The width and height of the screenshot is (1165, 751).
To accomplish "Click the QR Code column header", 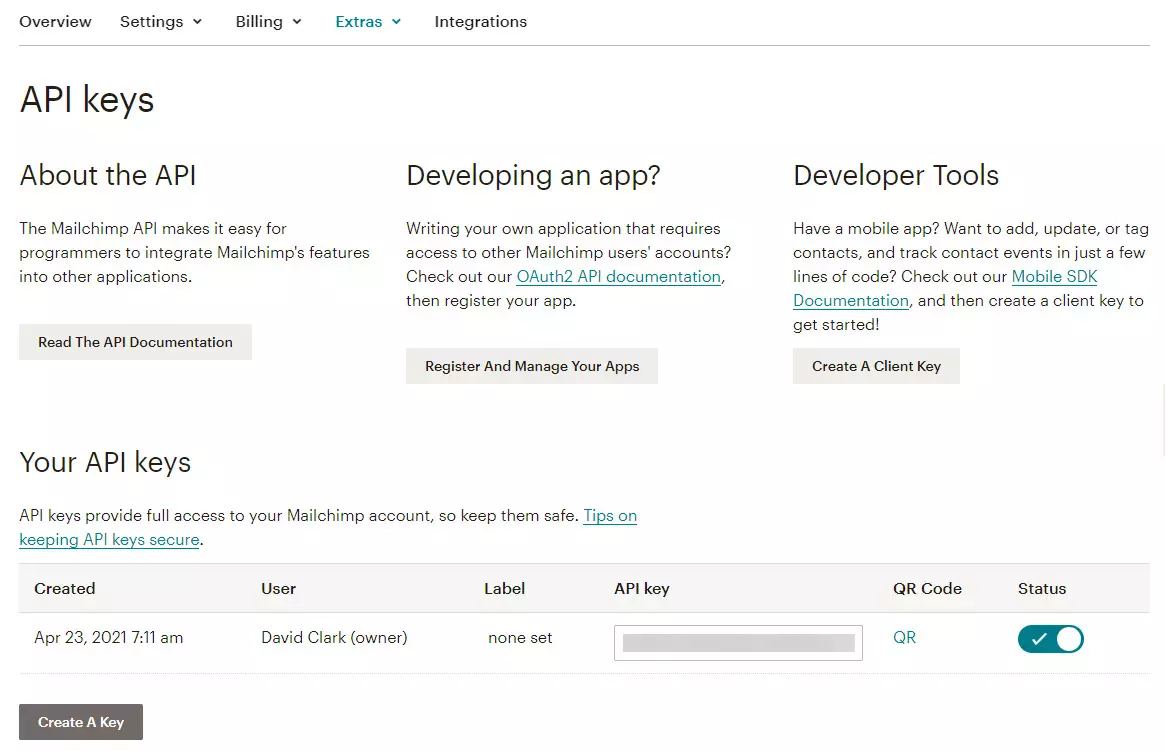I will click(x=927, y=588).
